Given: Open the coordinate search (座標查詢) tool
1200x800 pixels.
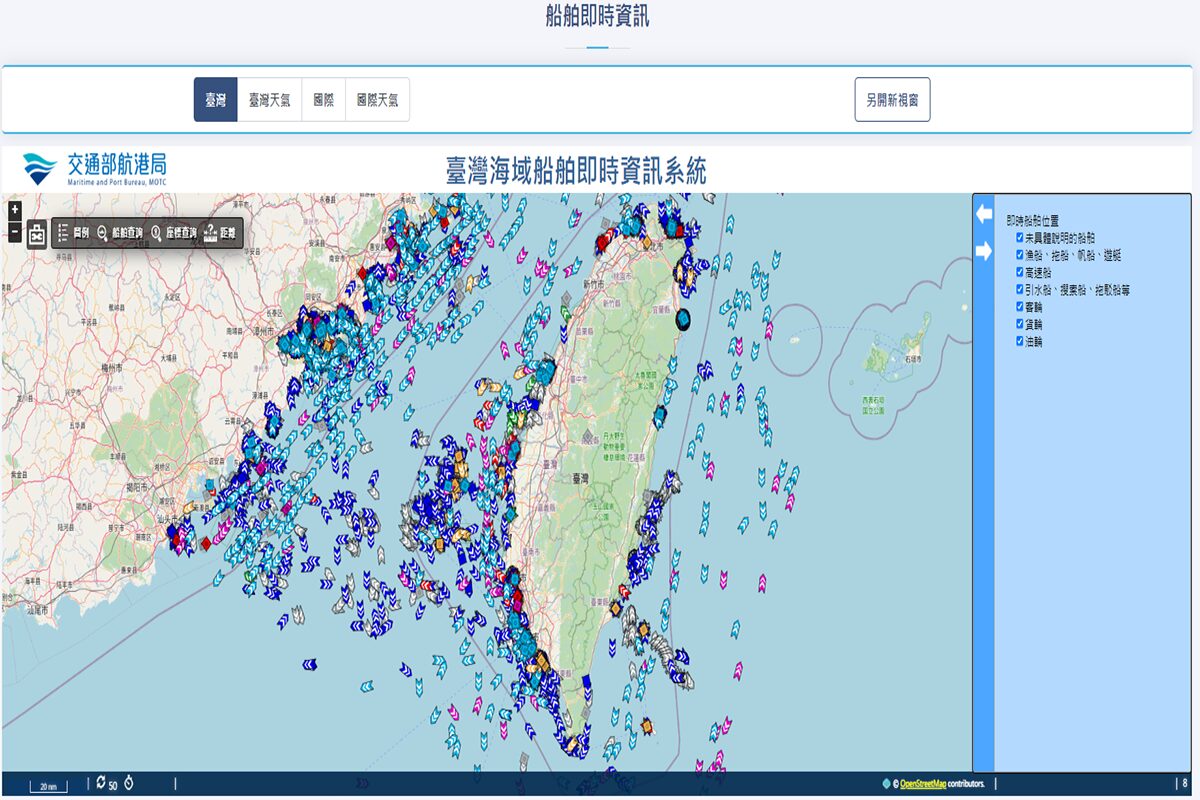Looking at the screenshot, I should 173,233.
